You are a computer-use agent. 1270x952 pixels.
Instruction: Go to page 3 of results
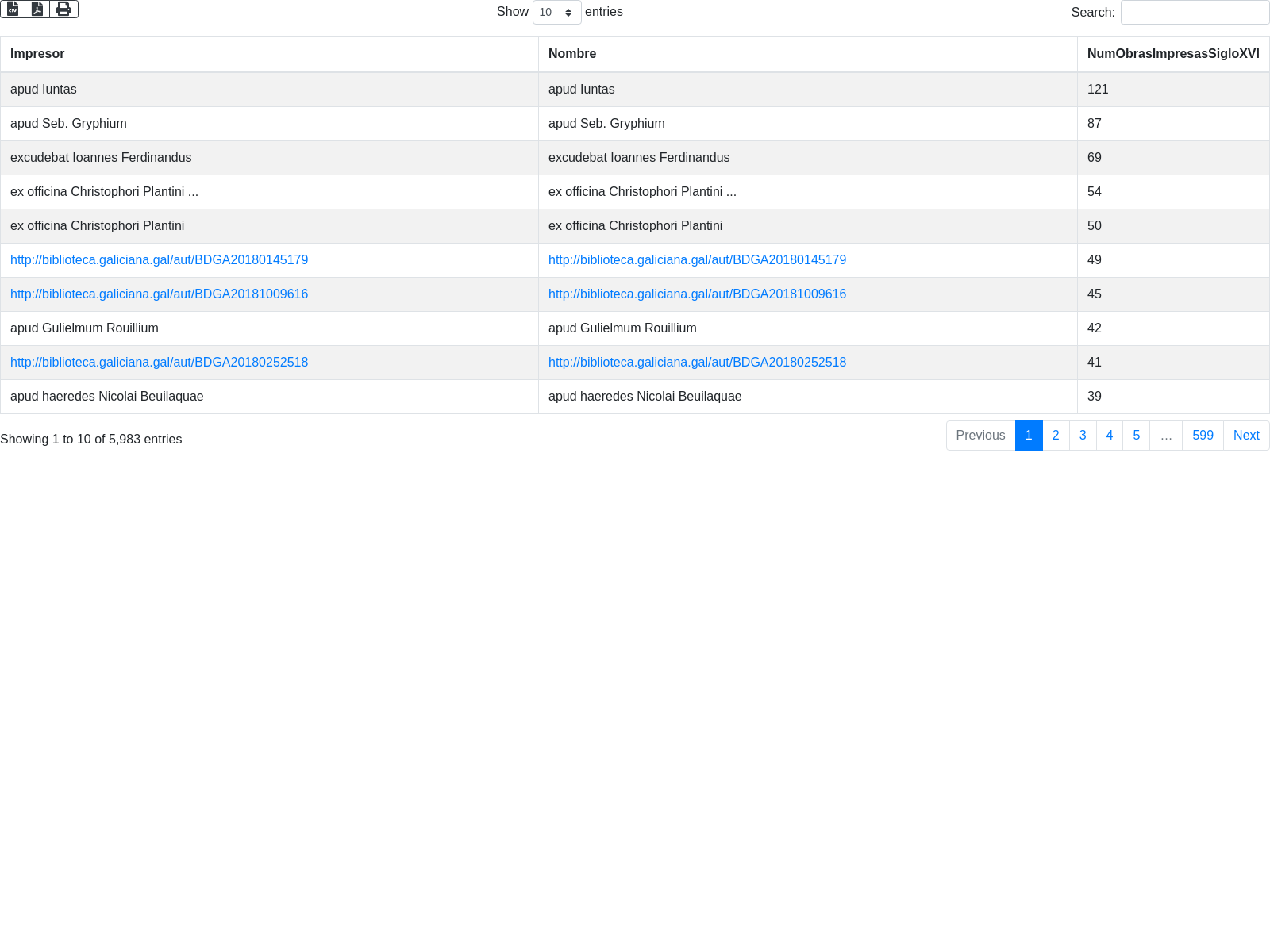point(1083,436)
